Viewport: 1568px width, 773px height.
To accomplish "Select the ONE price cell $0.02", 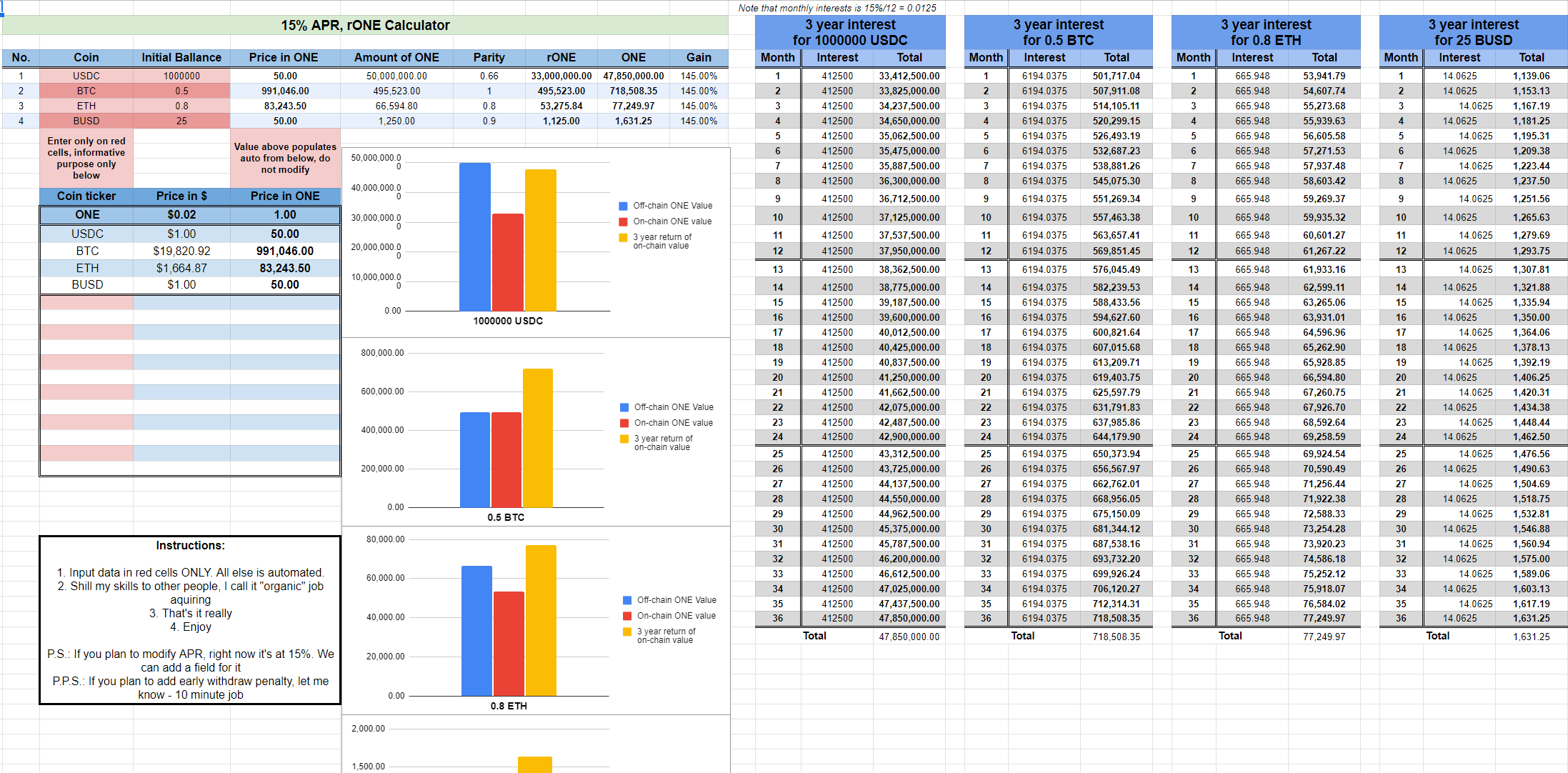I will tap(181, 214).
